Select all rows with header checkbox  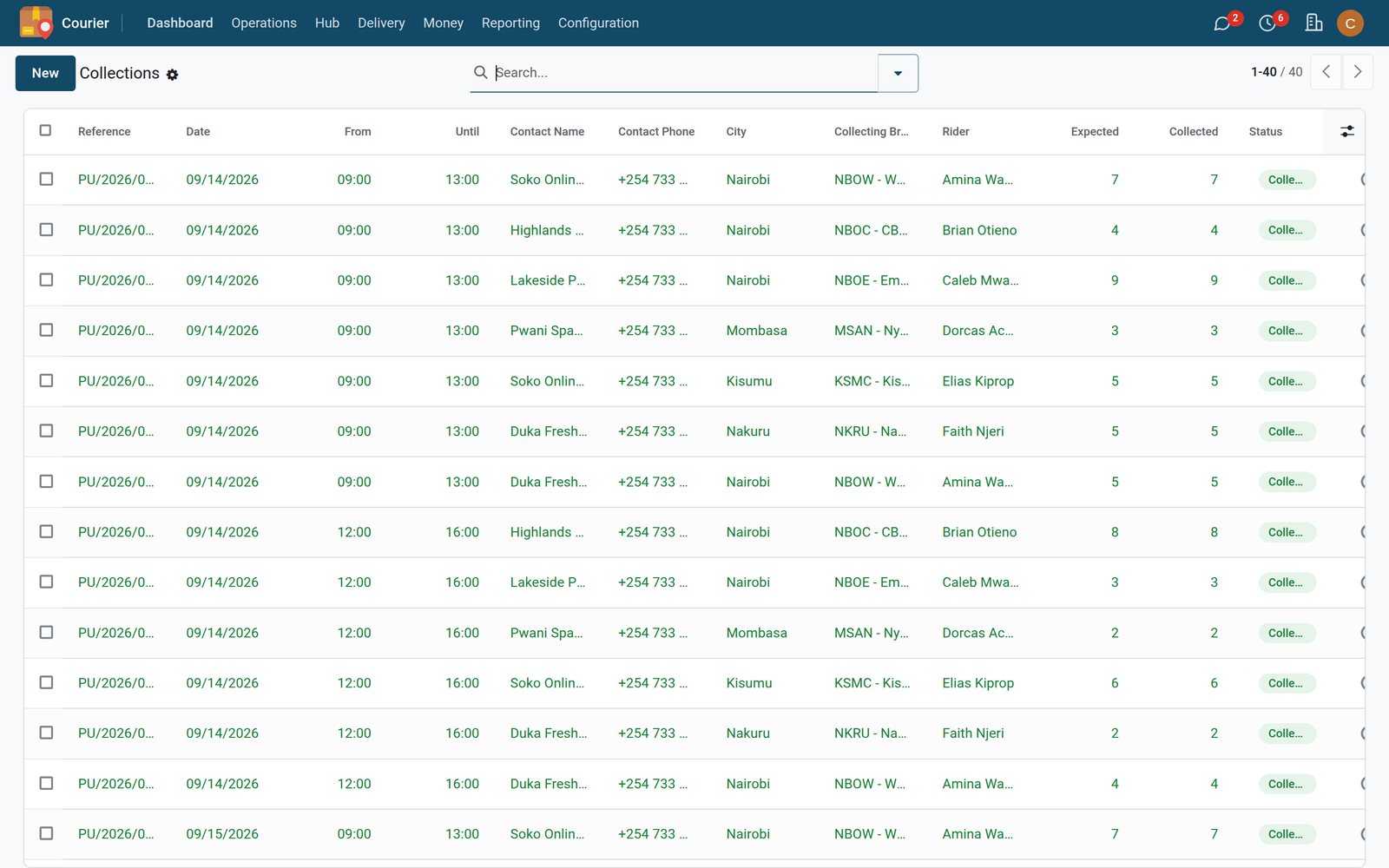(46, 130)
